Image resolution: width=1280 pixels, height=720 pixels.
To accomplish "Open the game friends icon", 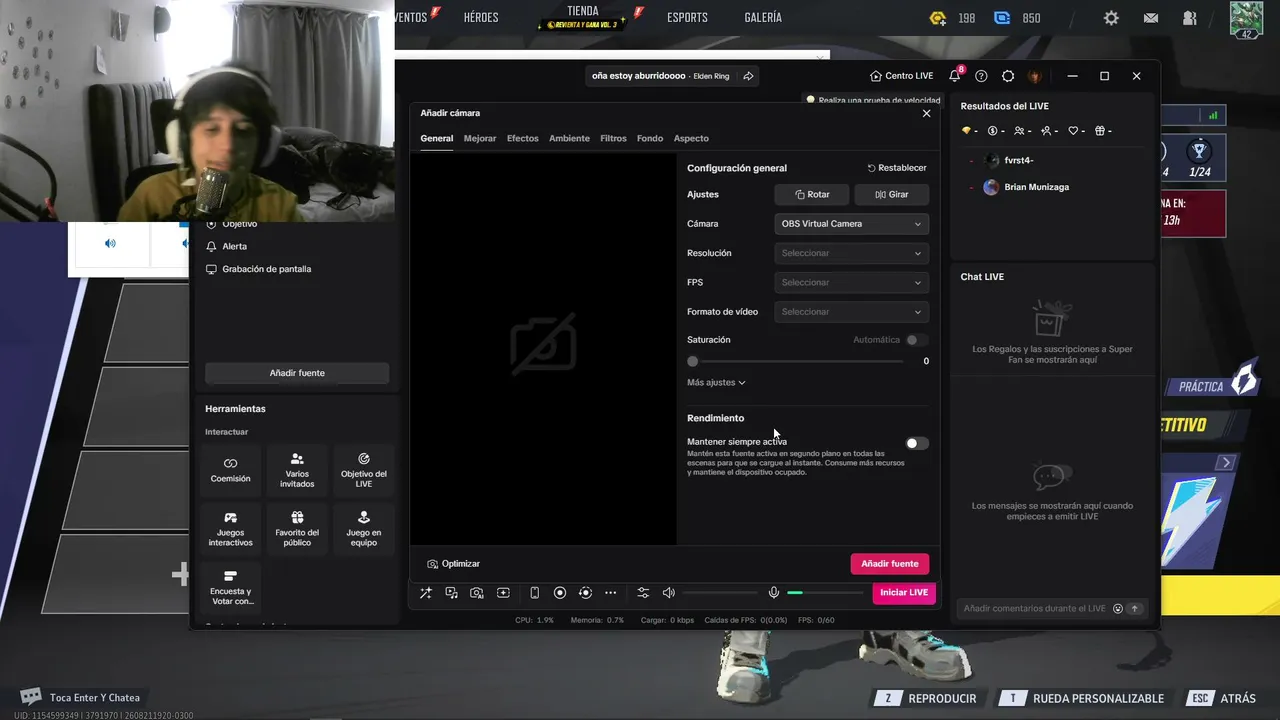I will [x=1190, y=18].
